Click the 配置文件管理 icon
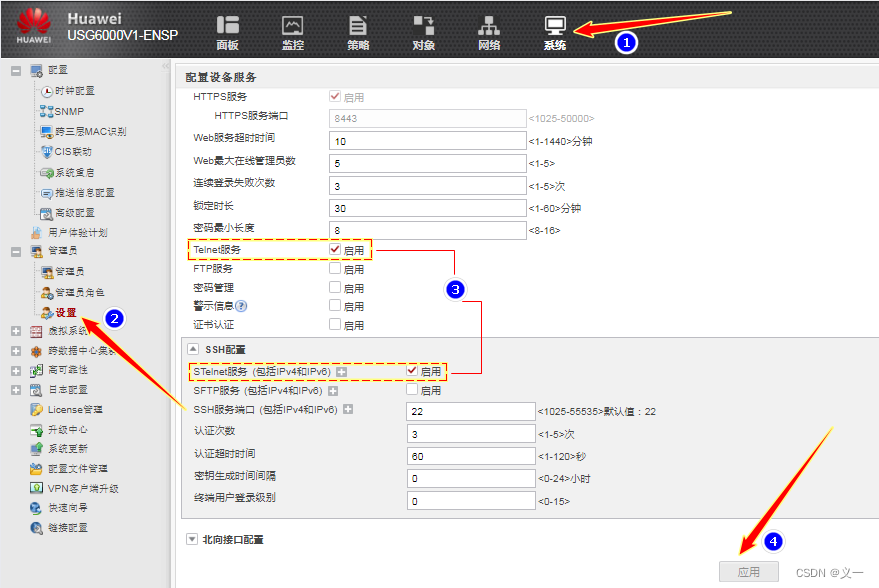This screenshot has height=588, width=879. point(36,469)
